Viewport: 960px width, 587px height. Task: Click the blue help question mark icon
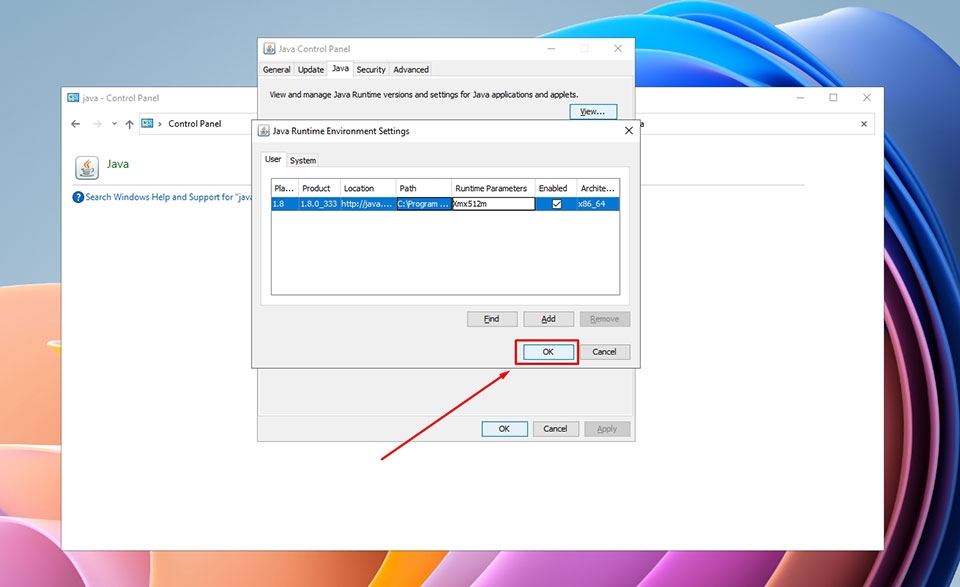[x=78, y=197]
